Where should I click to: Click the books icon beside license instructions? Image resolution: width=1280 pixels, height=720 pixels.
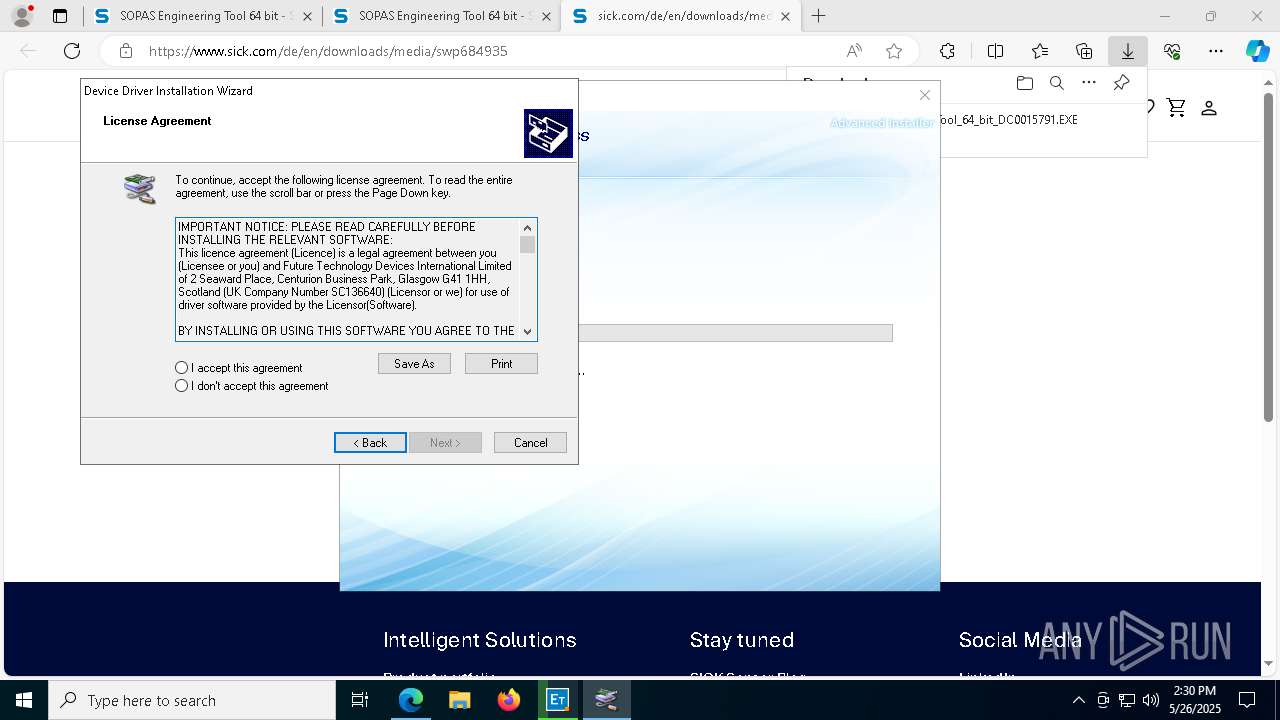point(140,188)
